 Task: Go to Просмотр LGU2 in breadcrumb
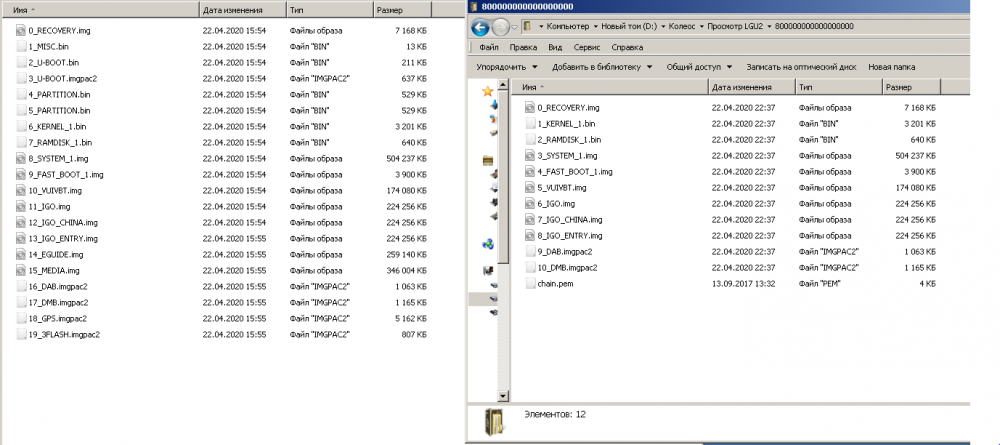pos(735,27)
